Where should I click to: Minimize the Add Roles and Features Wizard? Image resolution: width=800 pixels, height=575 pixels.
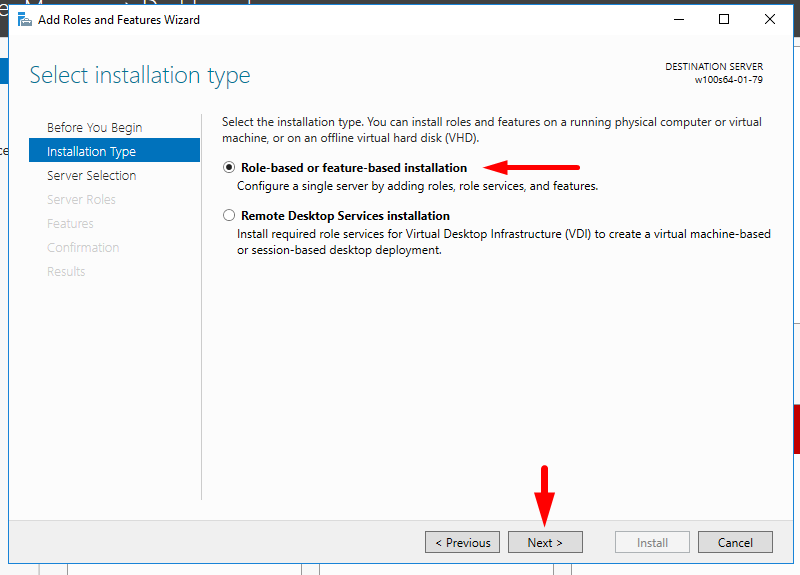click(678, 19)
